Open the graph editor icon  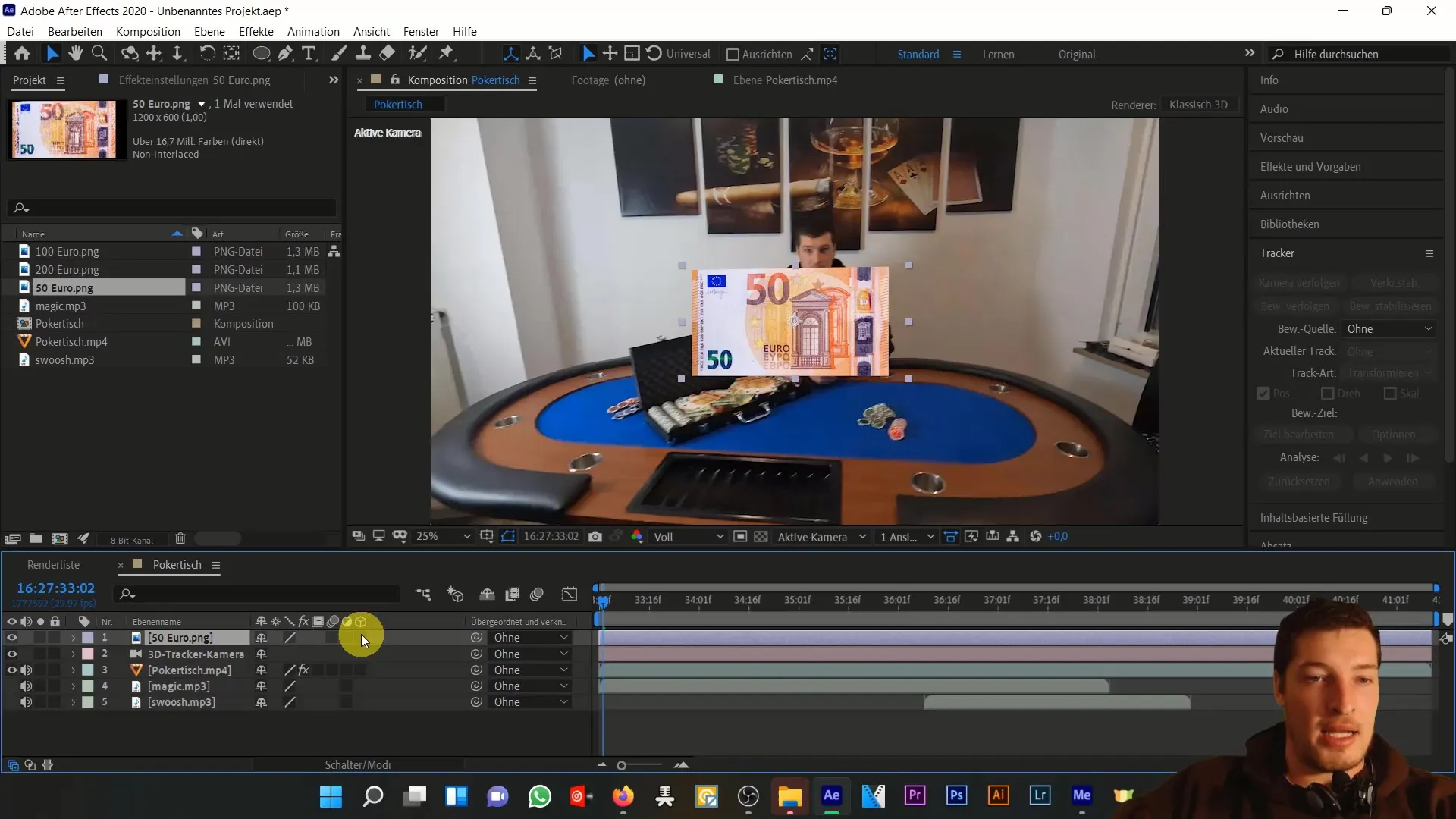click(x=570, y=595)
